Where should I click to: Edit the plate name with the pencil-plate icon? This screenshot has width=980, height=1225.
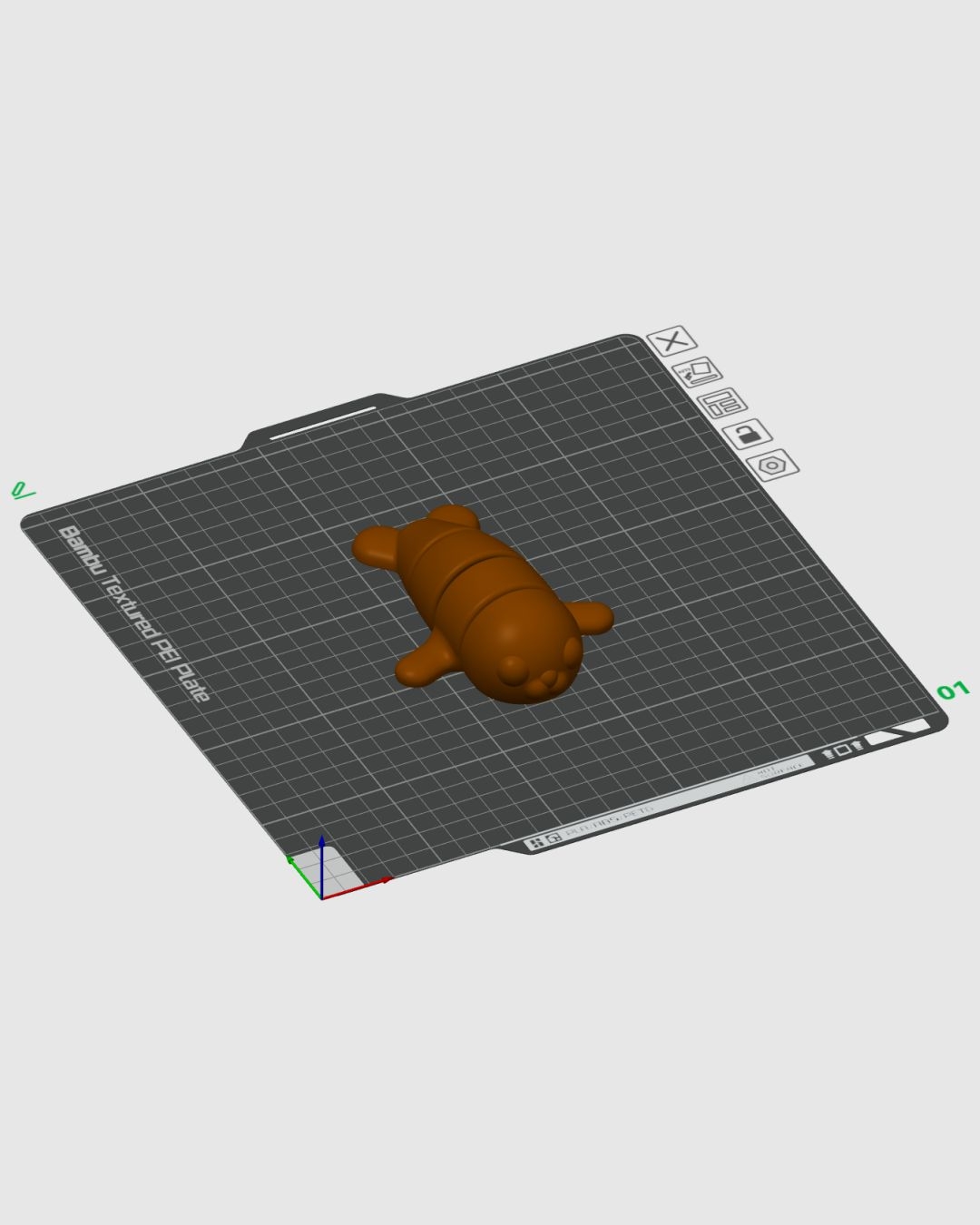coord(699,373)
